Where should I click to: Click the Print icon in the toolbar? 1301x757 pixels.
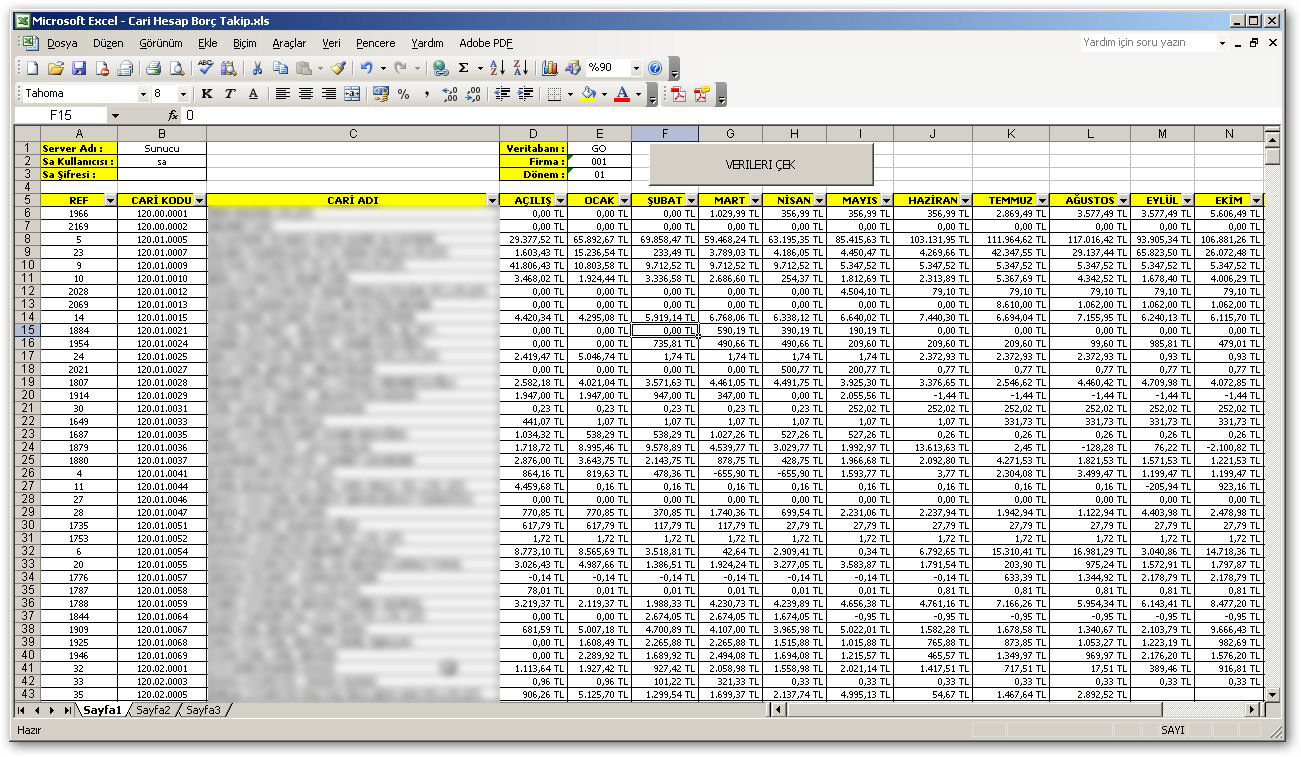(x=153, y=68)
